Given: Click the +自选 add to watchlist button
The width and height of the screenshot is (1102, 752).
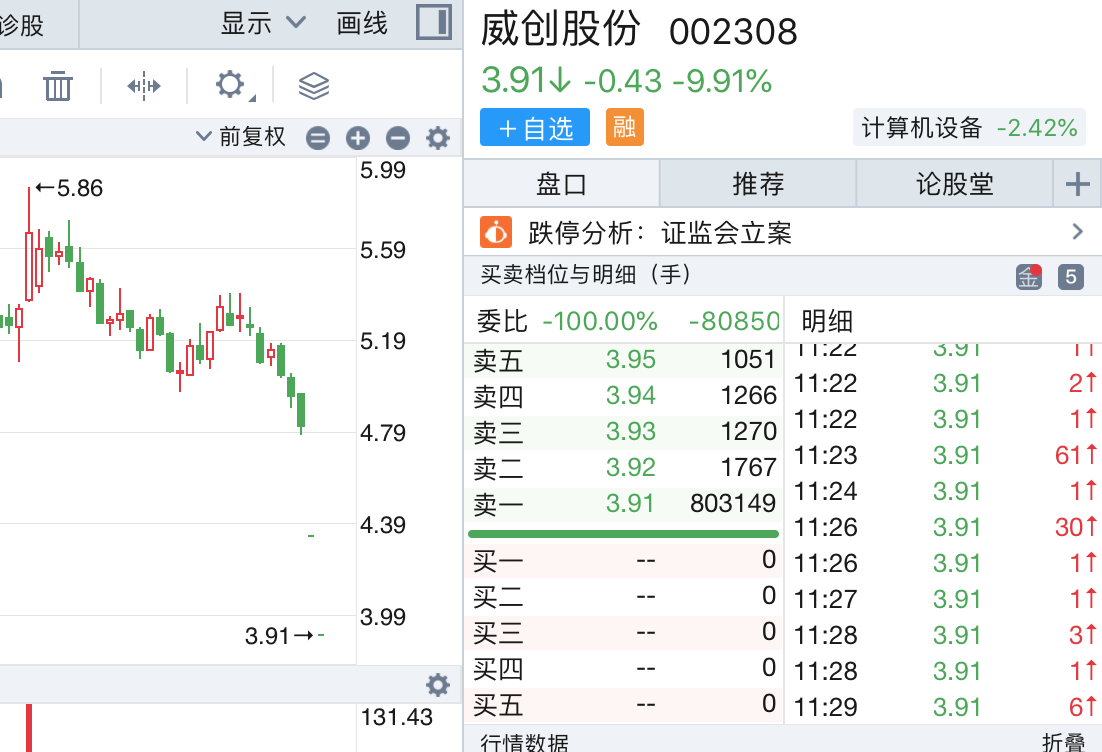Looking at the screenshot, I should click(x=535, y=128).
